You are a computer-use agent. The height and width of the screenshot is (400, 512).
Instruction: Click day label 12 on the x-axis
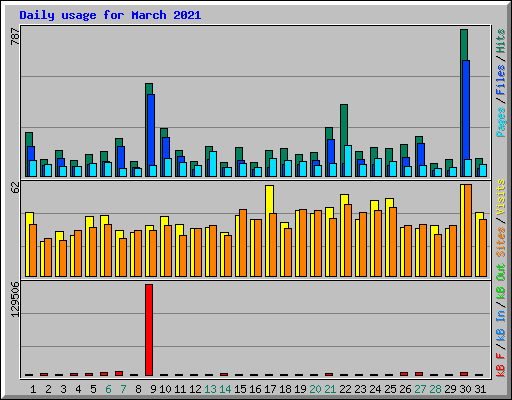[195, 389]
